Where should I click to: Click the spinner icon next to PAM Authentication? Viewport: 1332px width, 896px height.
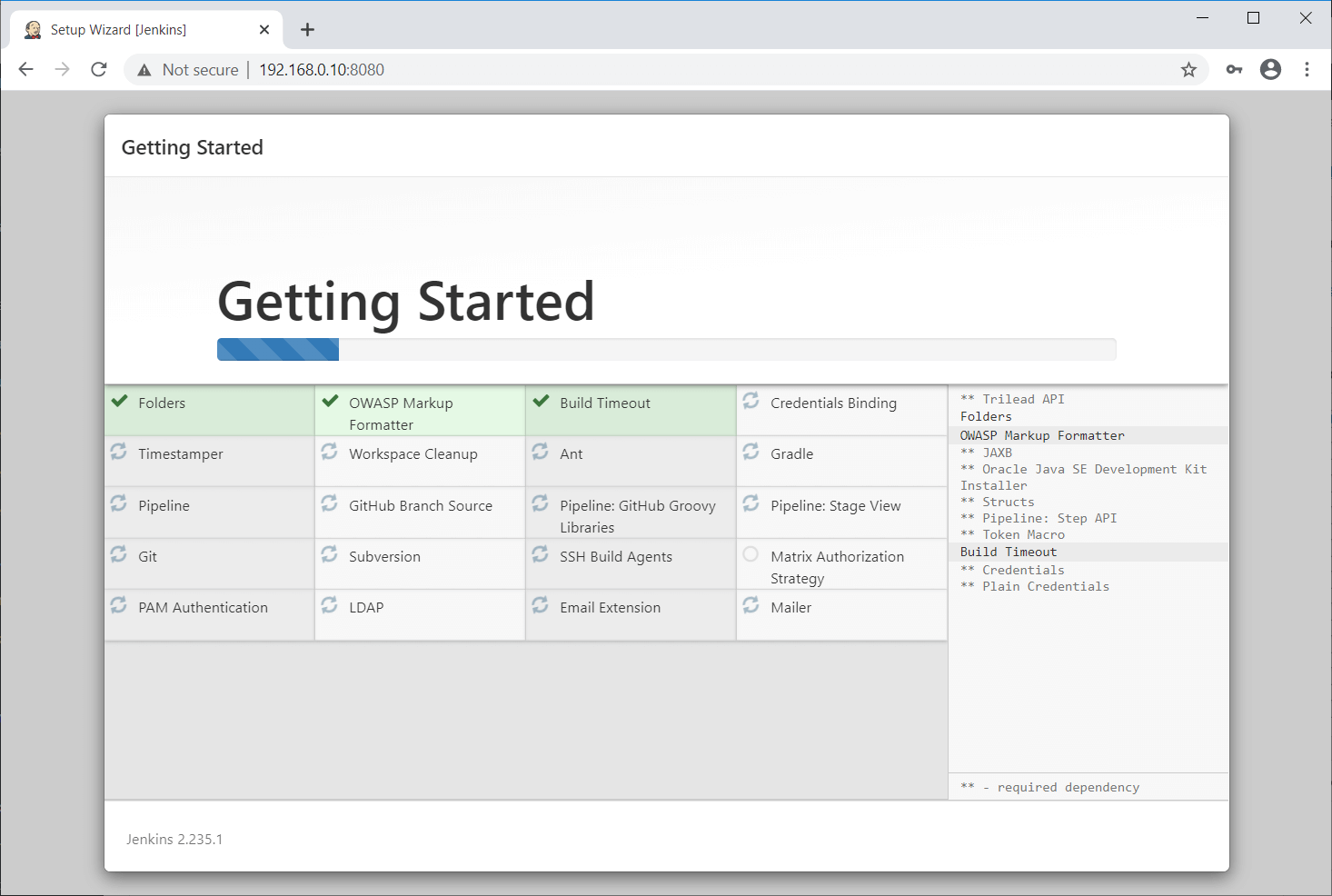[118, 604]
